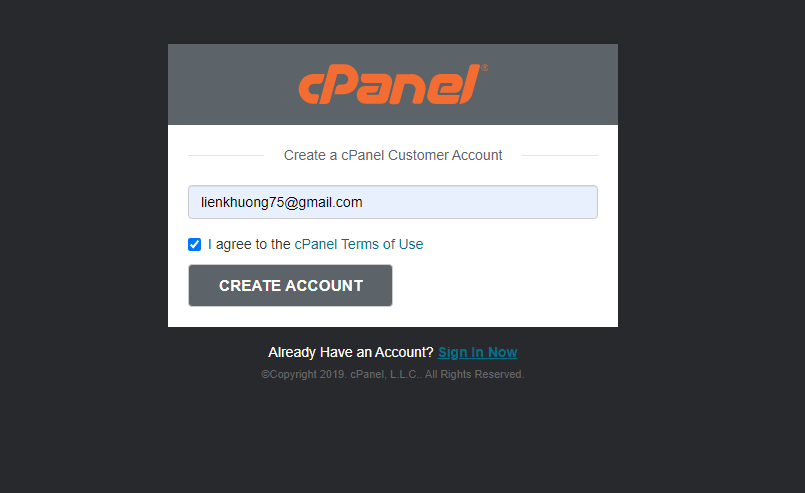
Task: Focus the email address input field
Action: pyautogui.click(x=480, y=202)
